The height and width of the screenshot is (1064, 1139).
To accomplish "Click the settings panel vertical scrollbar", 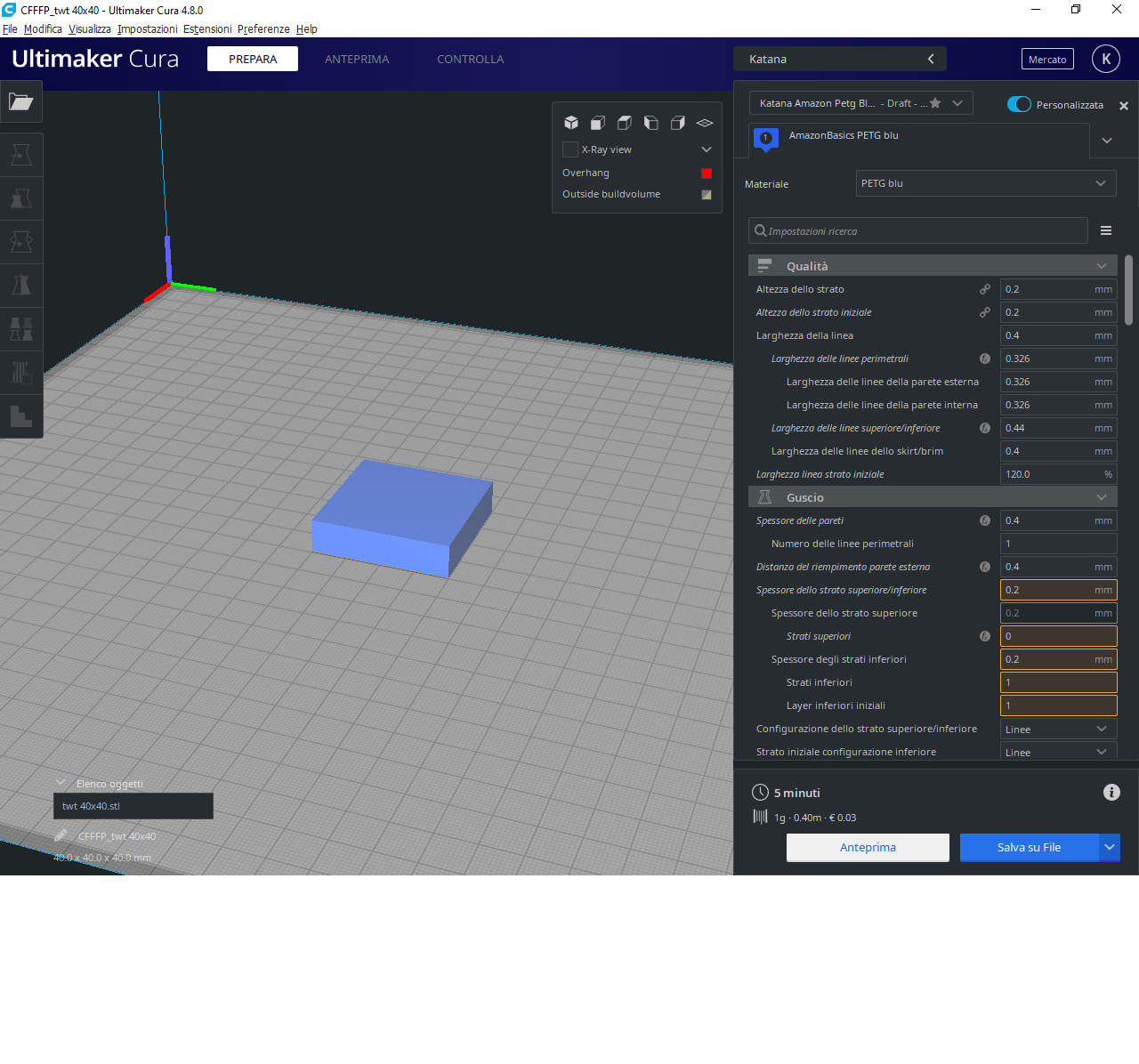I will pyautogui.click(x=1128, y=291).
